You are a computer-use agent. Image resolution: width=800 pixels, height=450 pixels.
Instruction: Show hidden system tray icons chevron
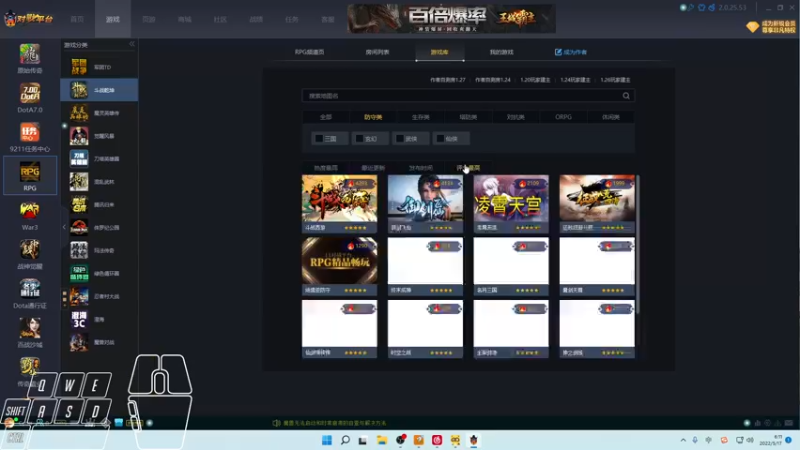683,440
